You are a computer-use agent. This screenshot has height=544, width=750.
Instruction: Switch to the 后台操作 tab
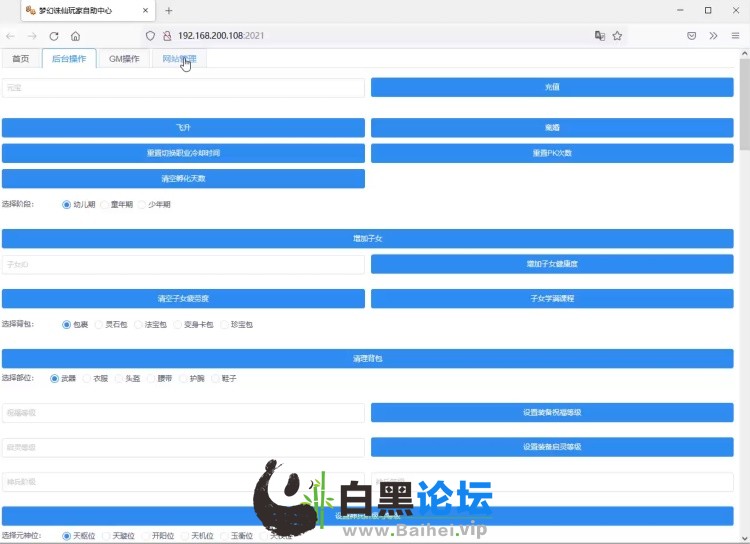pyautogui.click(x=69, y=58)
